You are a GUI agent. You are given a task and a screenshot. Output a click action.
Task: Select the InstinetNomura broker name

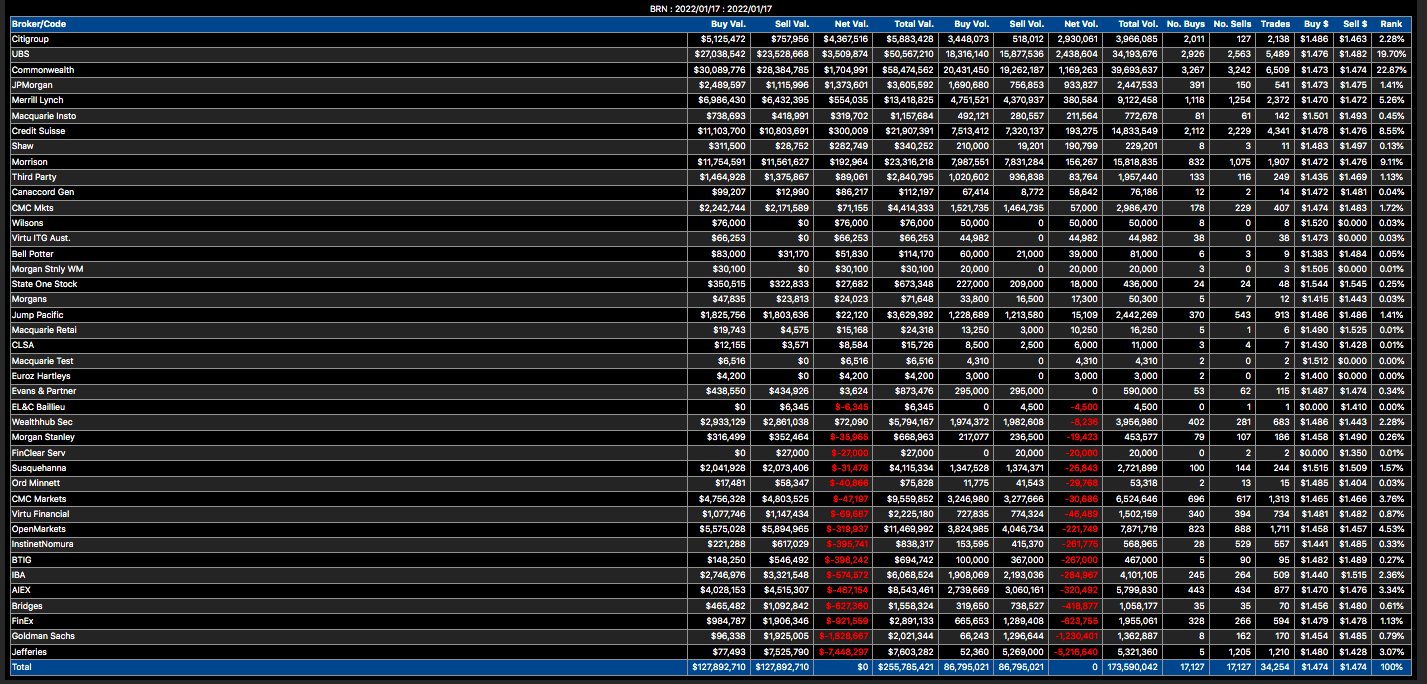pos(43,544)
